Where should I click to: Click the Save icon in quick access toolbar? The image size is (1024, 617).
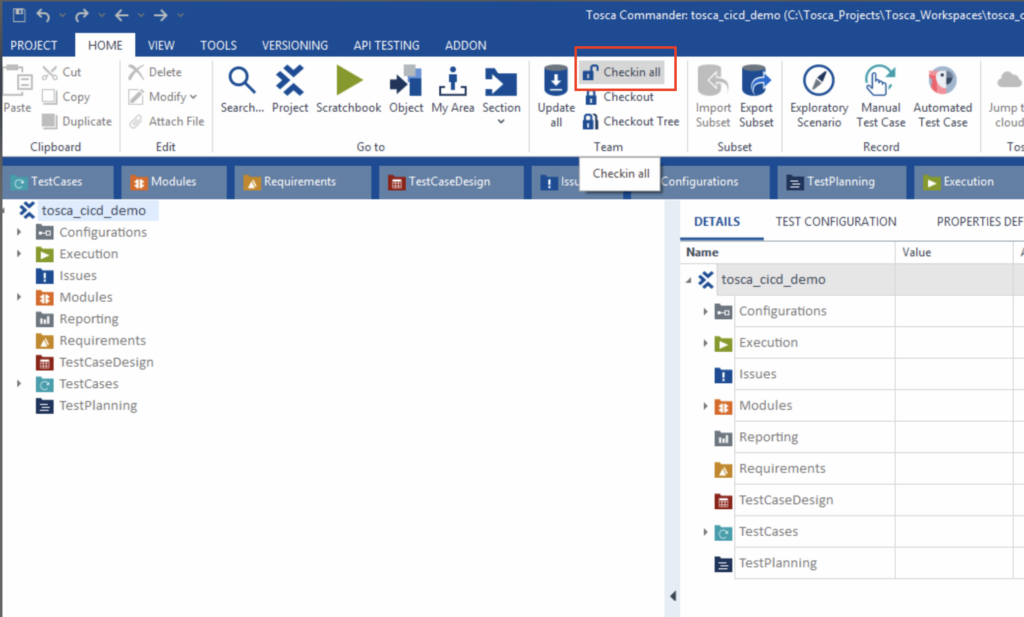point(19,14)
